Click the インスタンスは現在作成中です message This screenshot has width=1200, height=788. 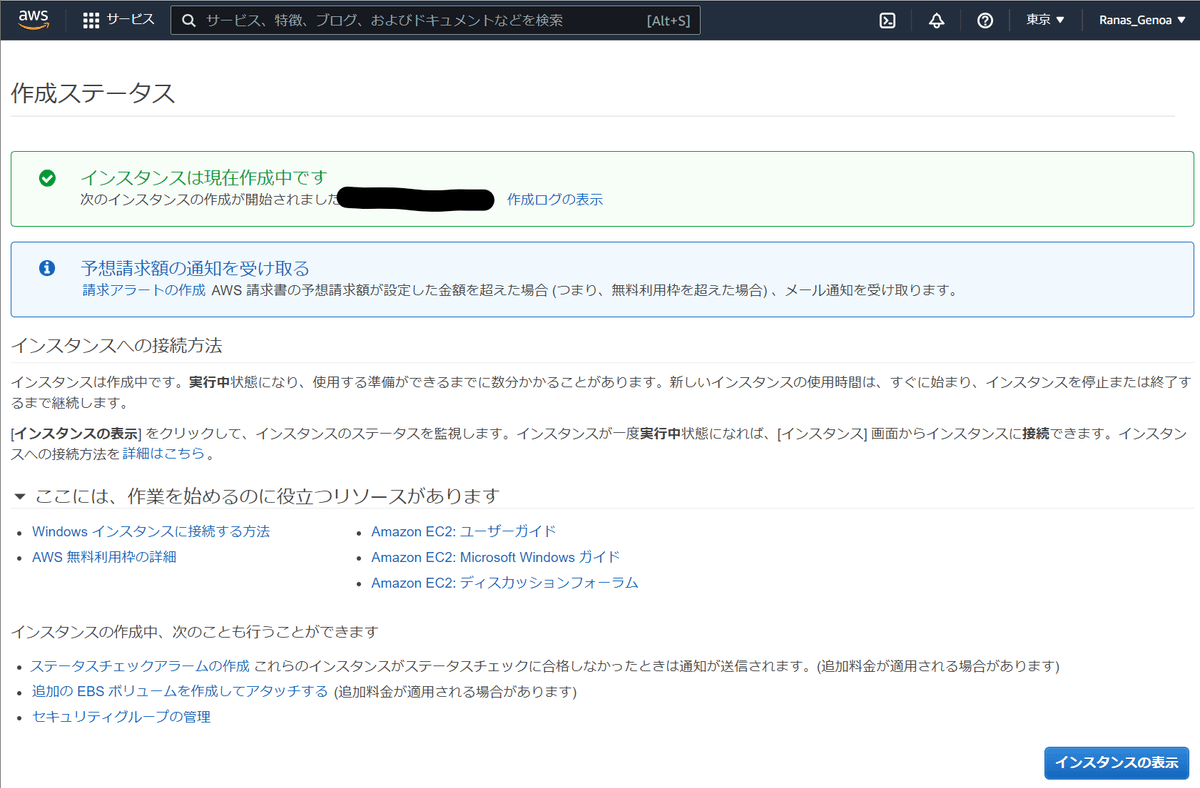(204, 178)
